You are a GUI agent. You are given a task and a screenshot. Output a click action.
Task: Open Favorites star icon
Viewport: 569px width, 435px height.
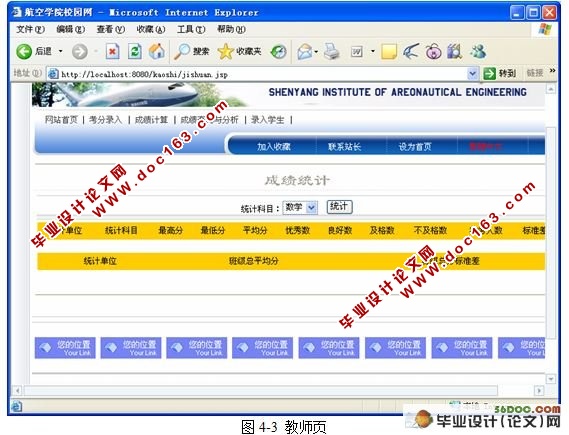(225, 52)
